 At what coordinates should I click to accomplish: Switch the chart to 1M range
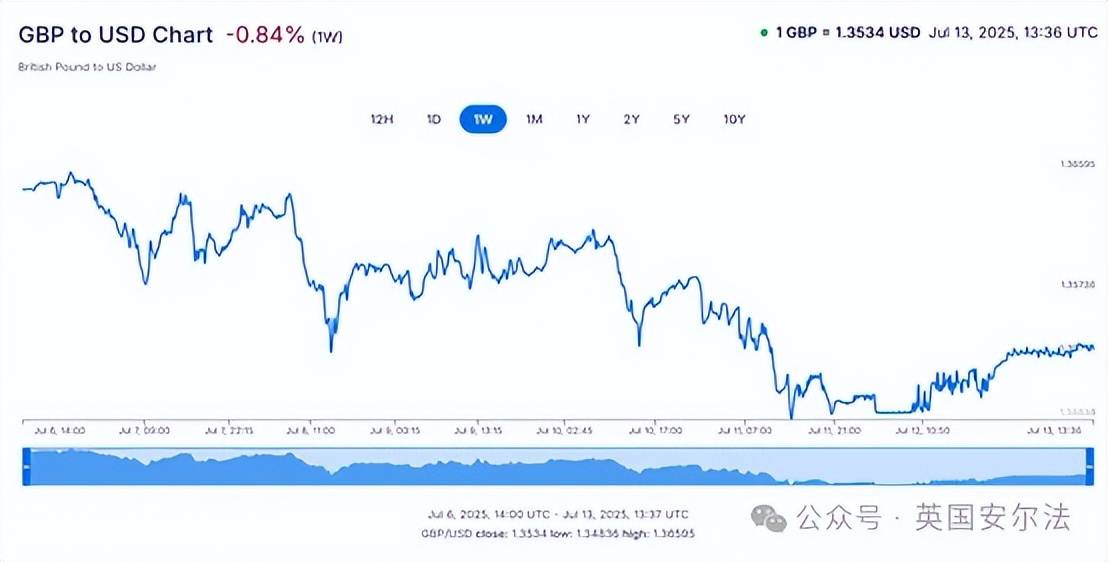[534, 119]
